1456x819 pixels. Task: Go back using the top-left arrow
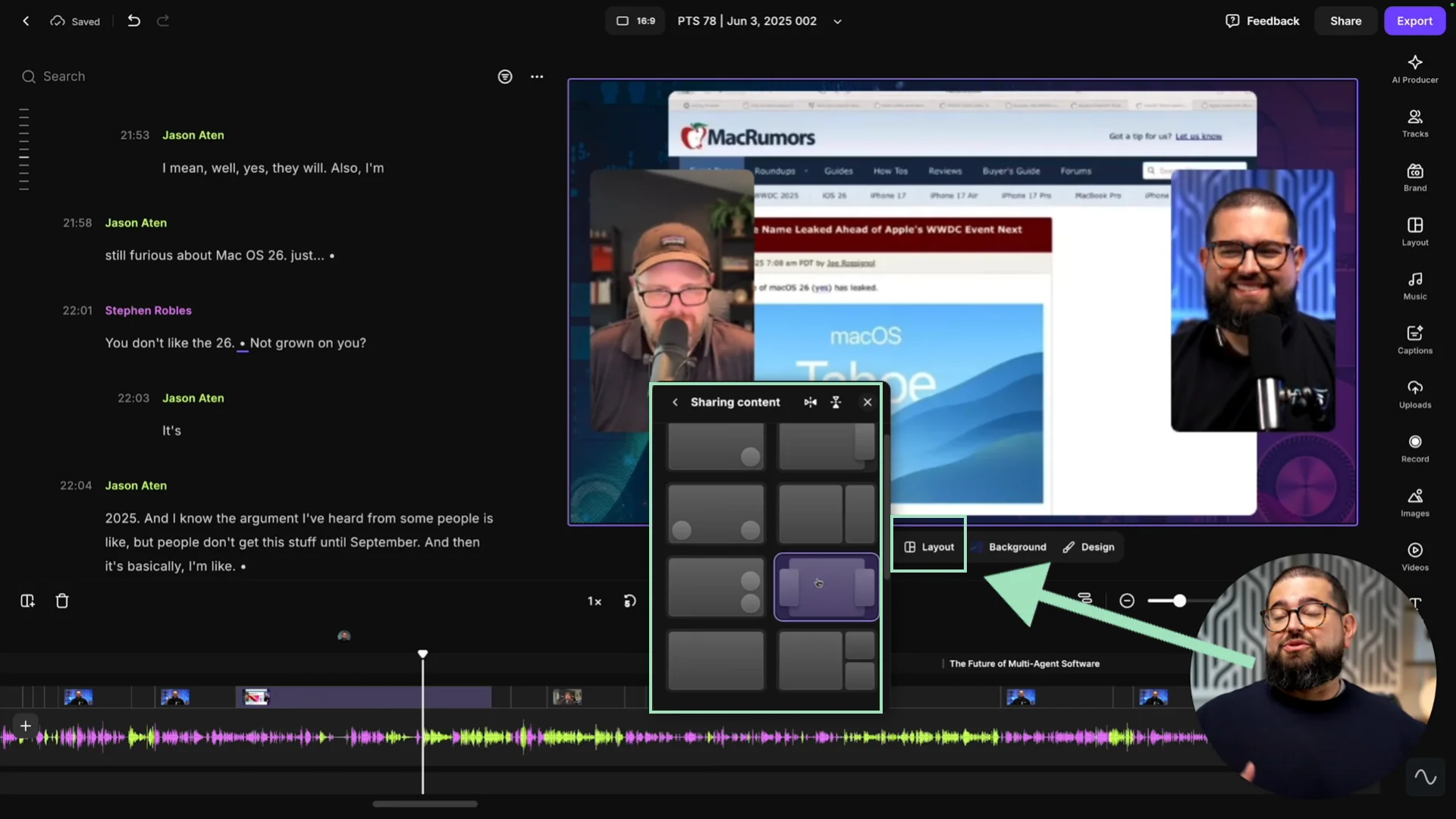[x=26, y=21]
